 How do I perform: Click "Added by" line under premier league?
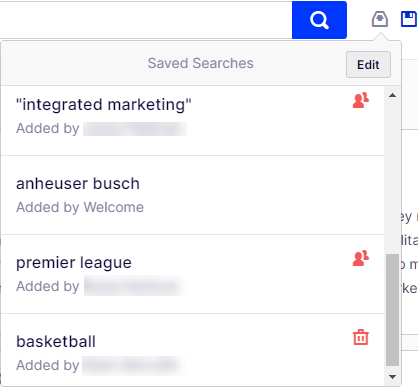click(x=99, y=286)
